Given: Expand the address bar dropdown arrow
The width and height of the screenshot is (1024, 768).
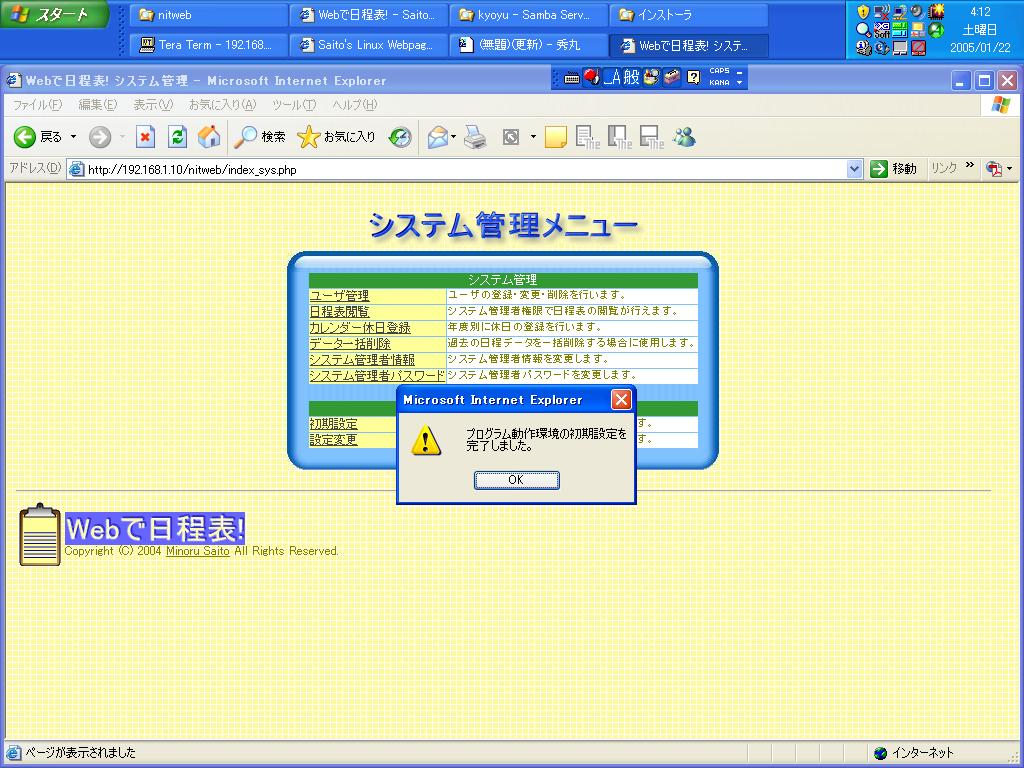Looking at the screenshot, I should tap(854, 169).
